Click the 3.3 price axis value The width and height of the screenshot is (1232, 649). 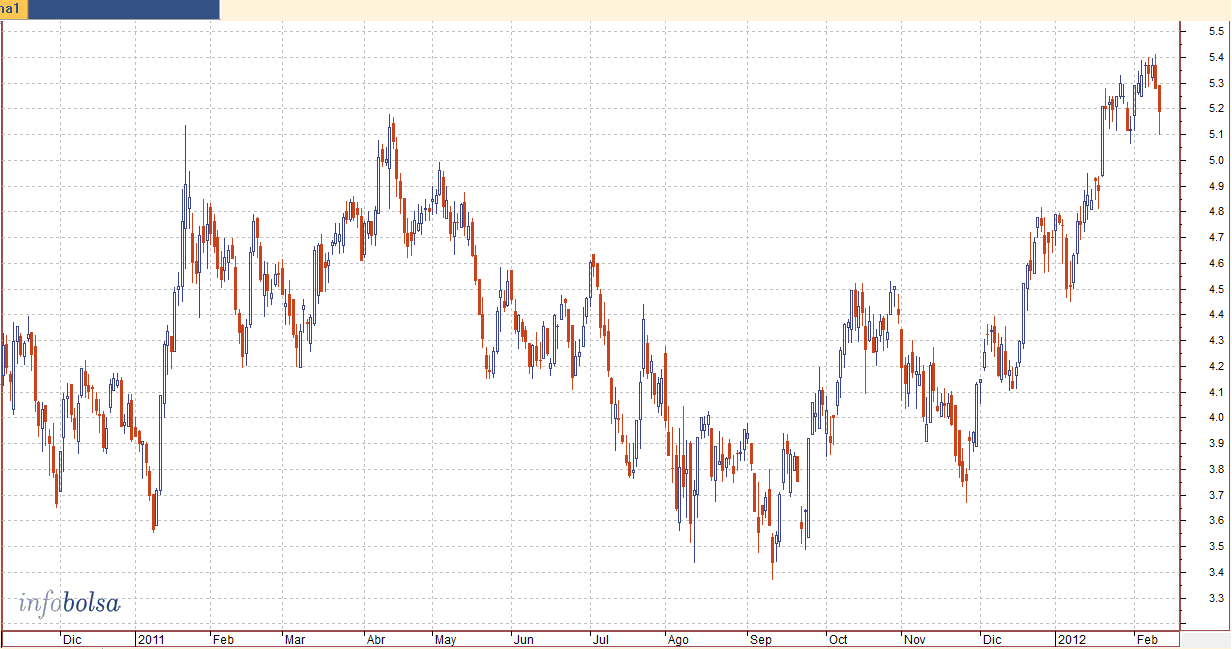coord(1216,598)
